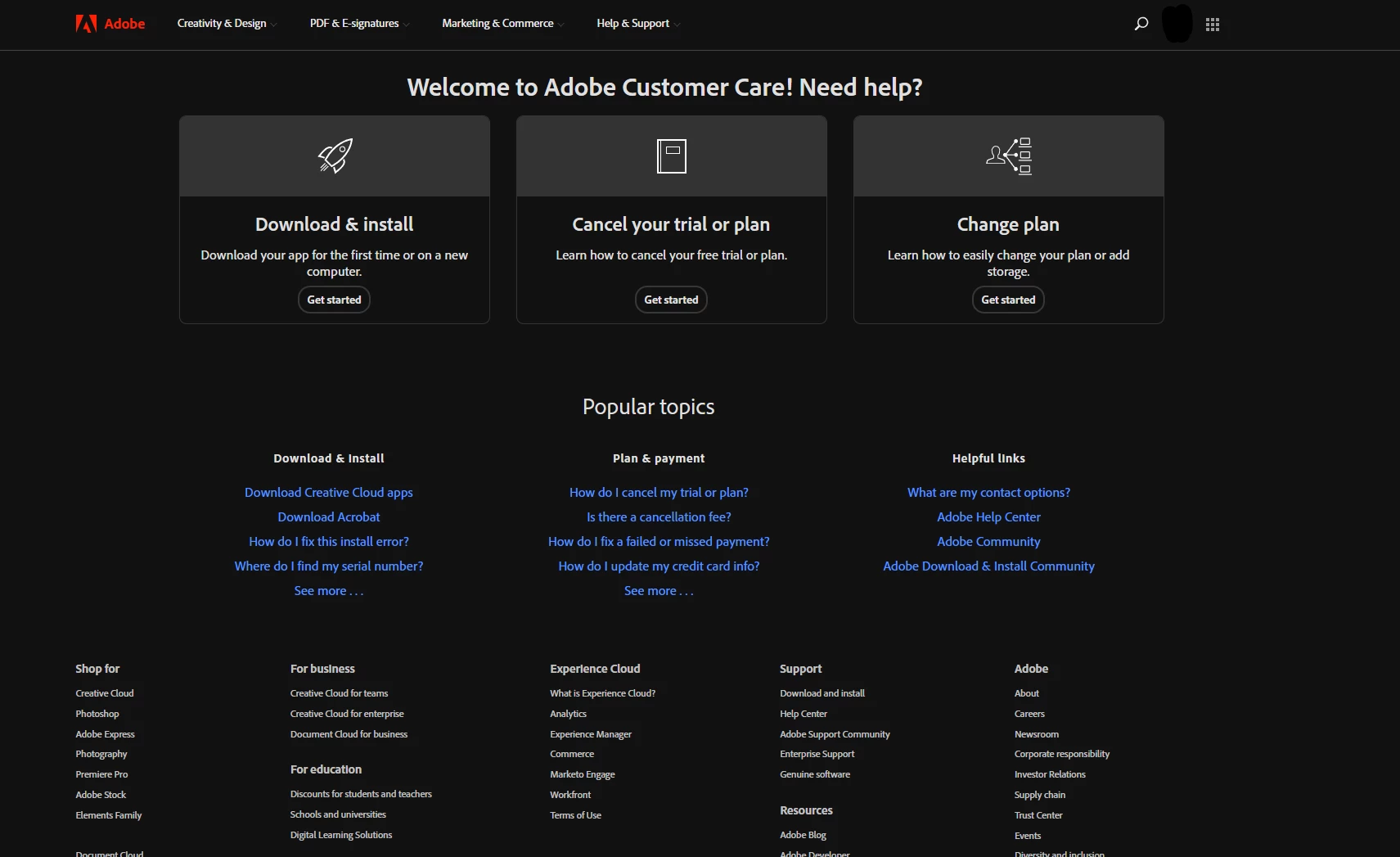Open update my credit card info link
The height and width of the screenshot is (857, 1400).
[659, 566]
